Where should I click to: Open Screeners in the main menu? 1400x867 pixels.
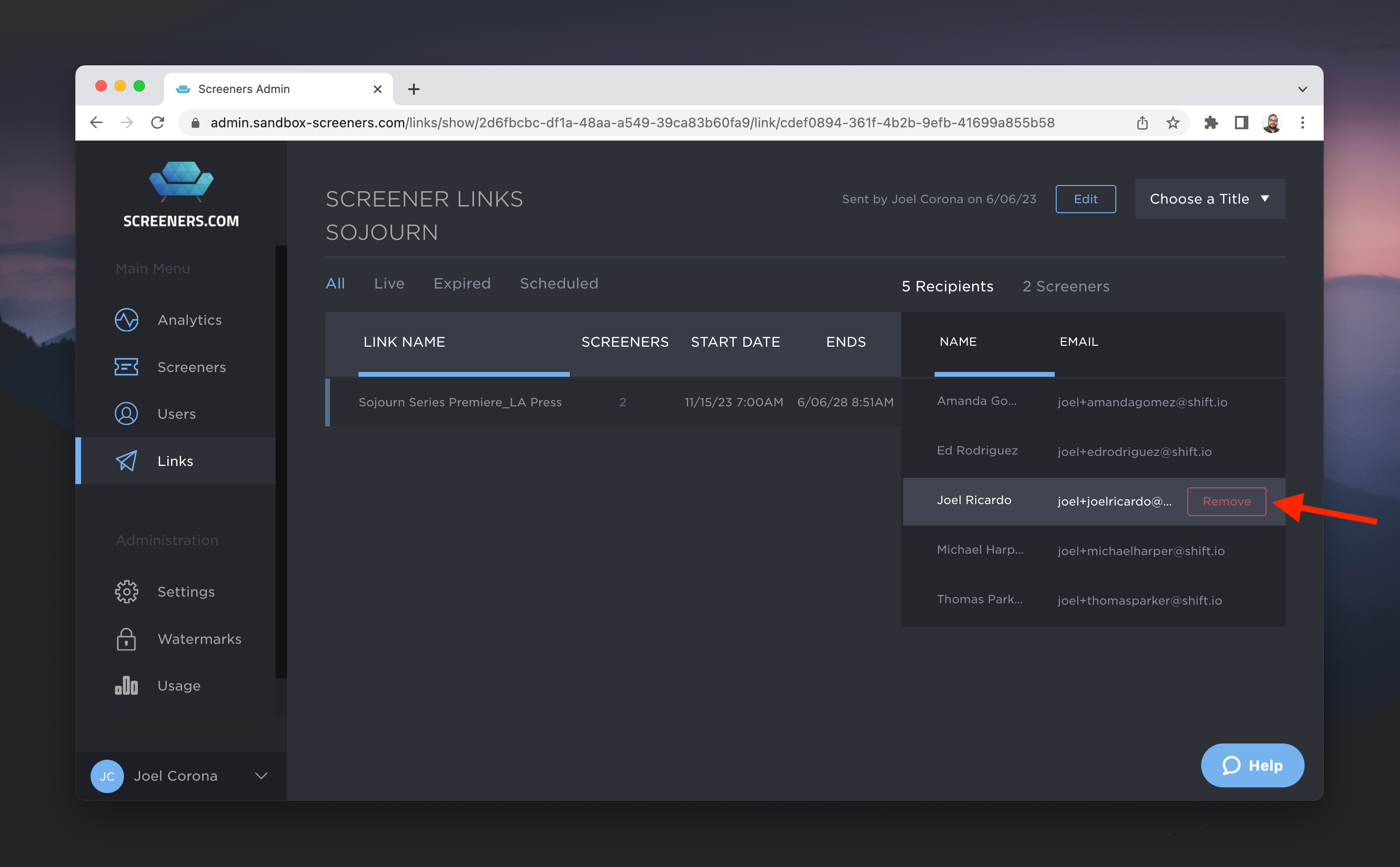(x=192, y=367)
